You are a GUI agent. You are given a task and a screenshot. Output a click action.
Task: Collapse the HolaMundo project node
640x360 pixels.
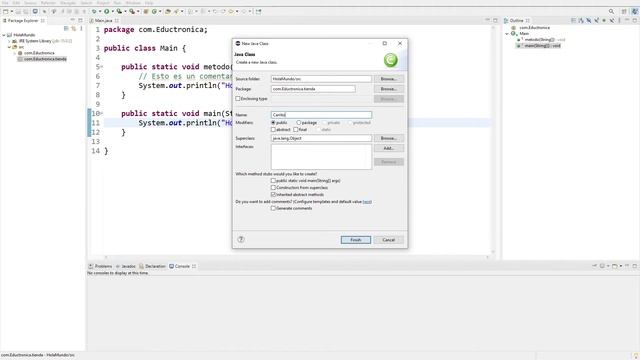click(4, 35)
